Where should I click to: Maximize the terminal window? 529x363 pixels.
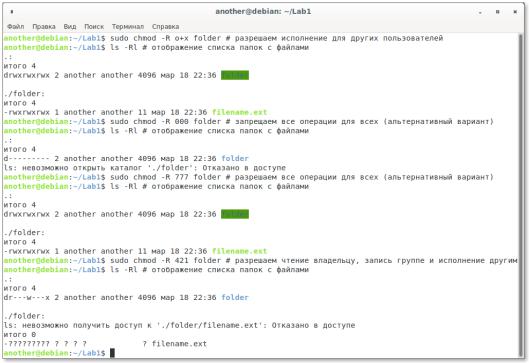point(497,12)
